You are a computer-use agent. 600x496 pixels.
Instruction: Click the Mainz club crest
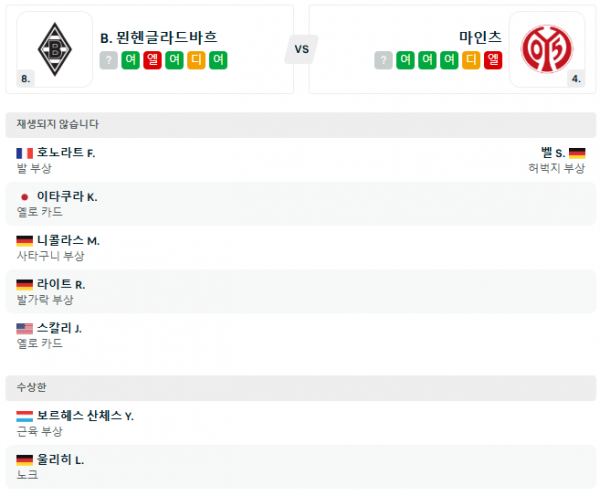pos(544,47)
